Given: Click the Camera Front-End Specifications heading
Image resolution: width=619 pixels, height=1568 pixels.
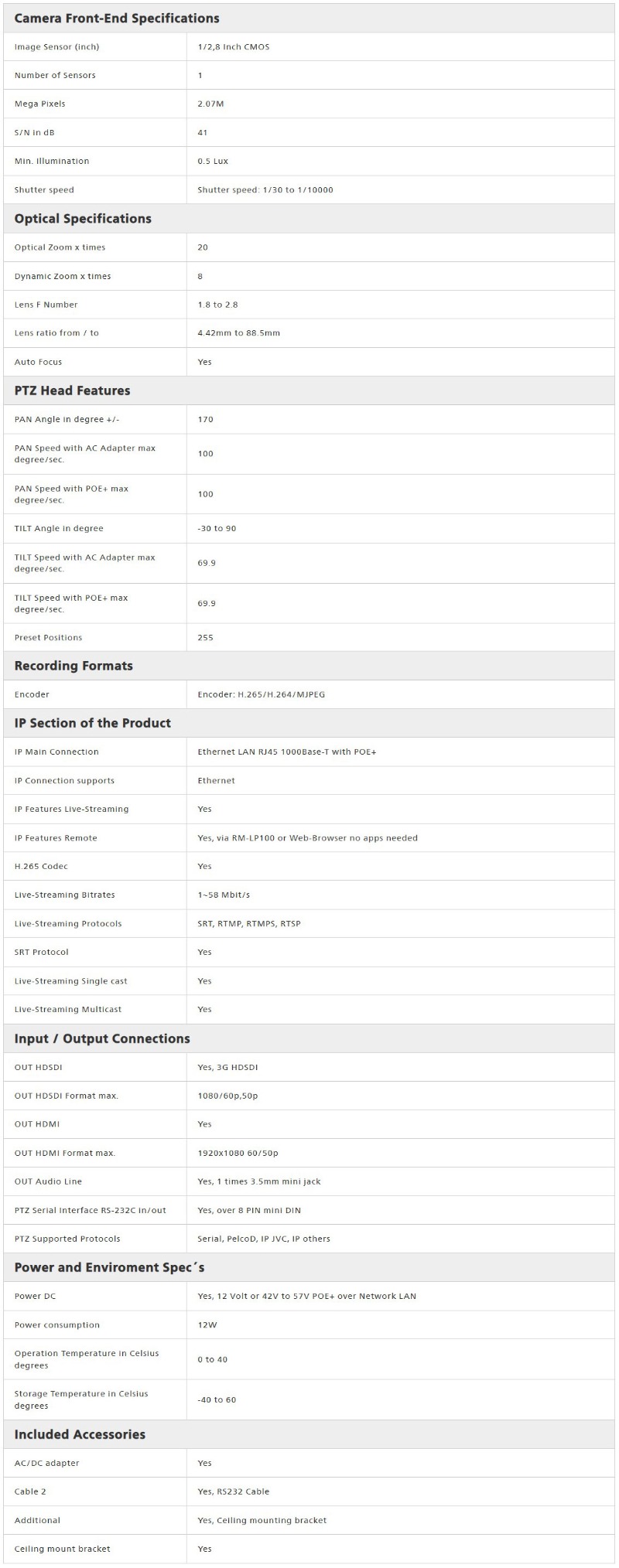Looking at the screenshot, I should coord(117,19).
